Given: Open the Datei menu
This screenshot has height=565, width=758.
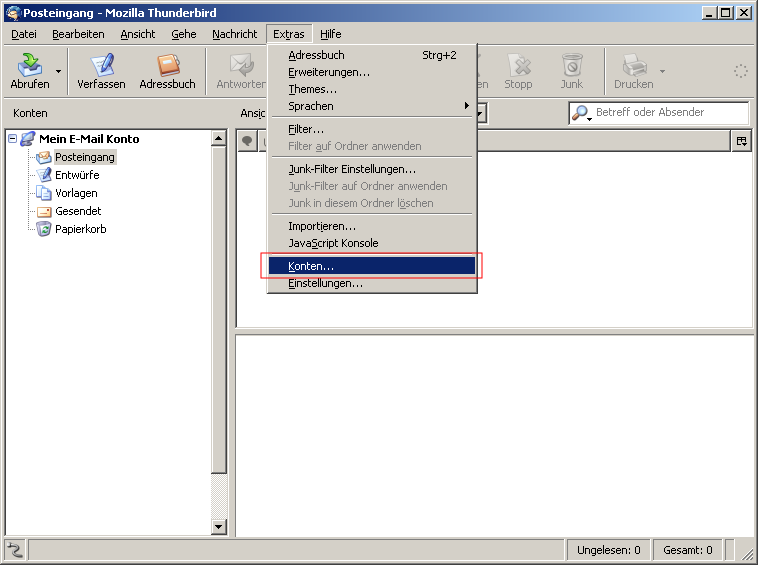Looking at the screenshot, I should (24, 34).
